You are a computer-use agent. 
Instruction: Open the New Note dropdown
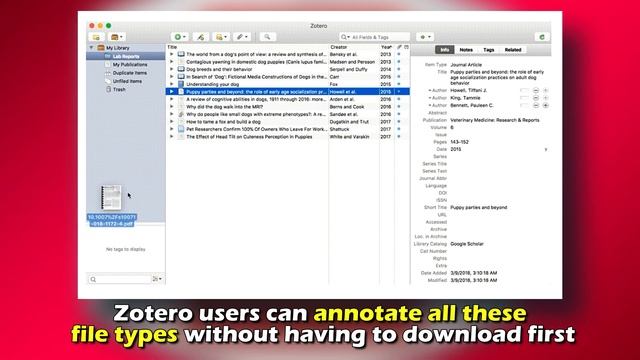[221, 37]
